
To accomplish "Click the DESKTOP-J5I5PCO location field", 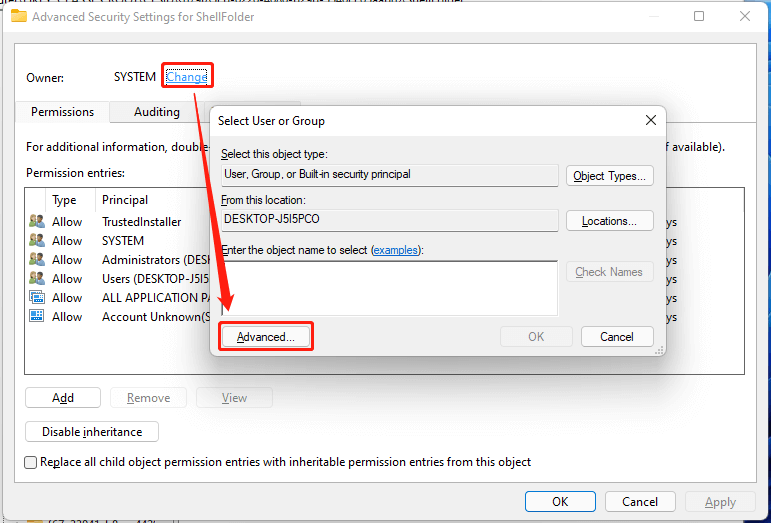I will coord(390,220).
